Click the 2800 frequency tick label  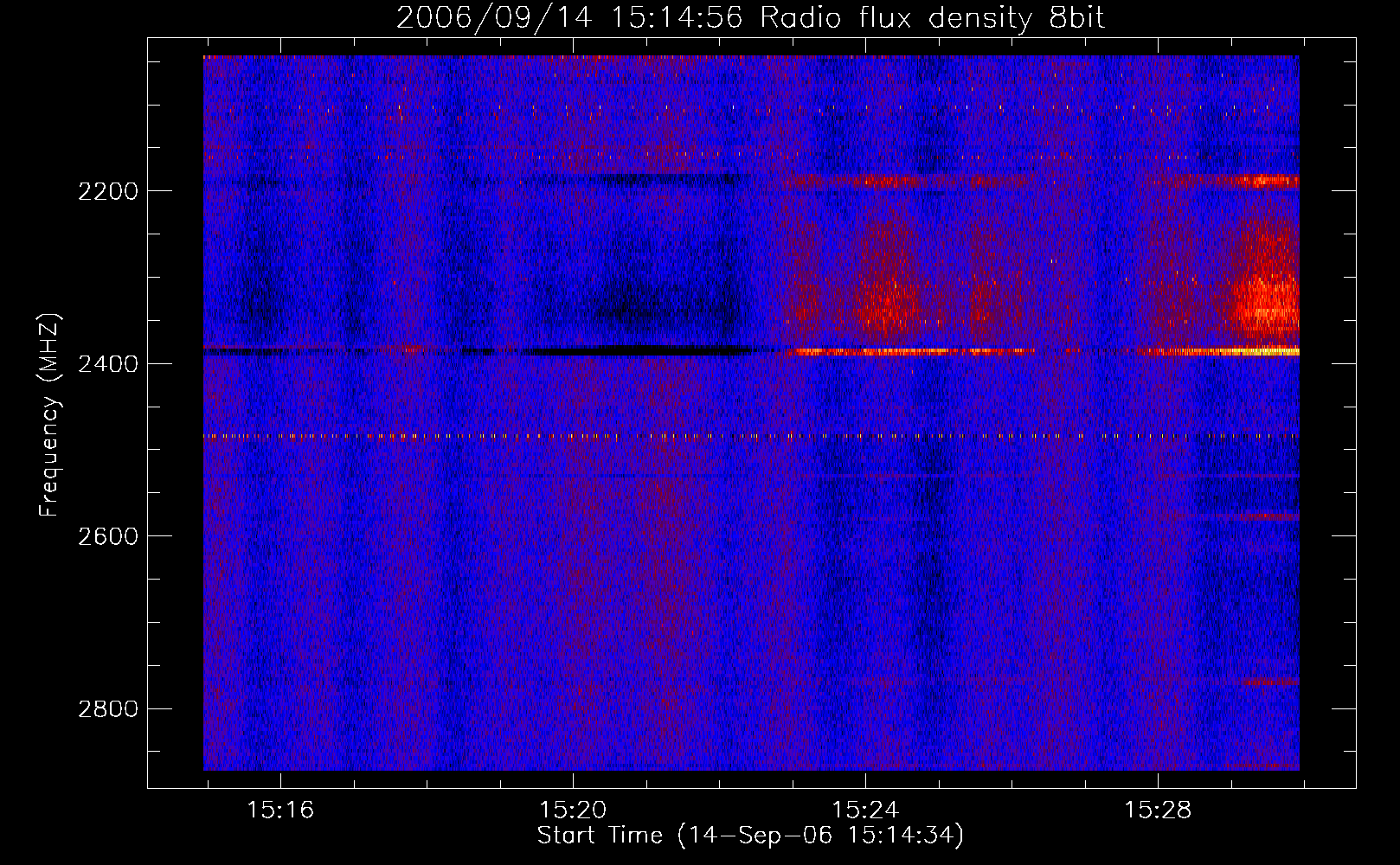108,709
